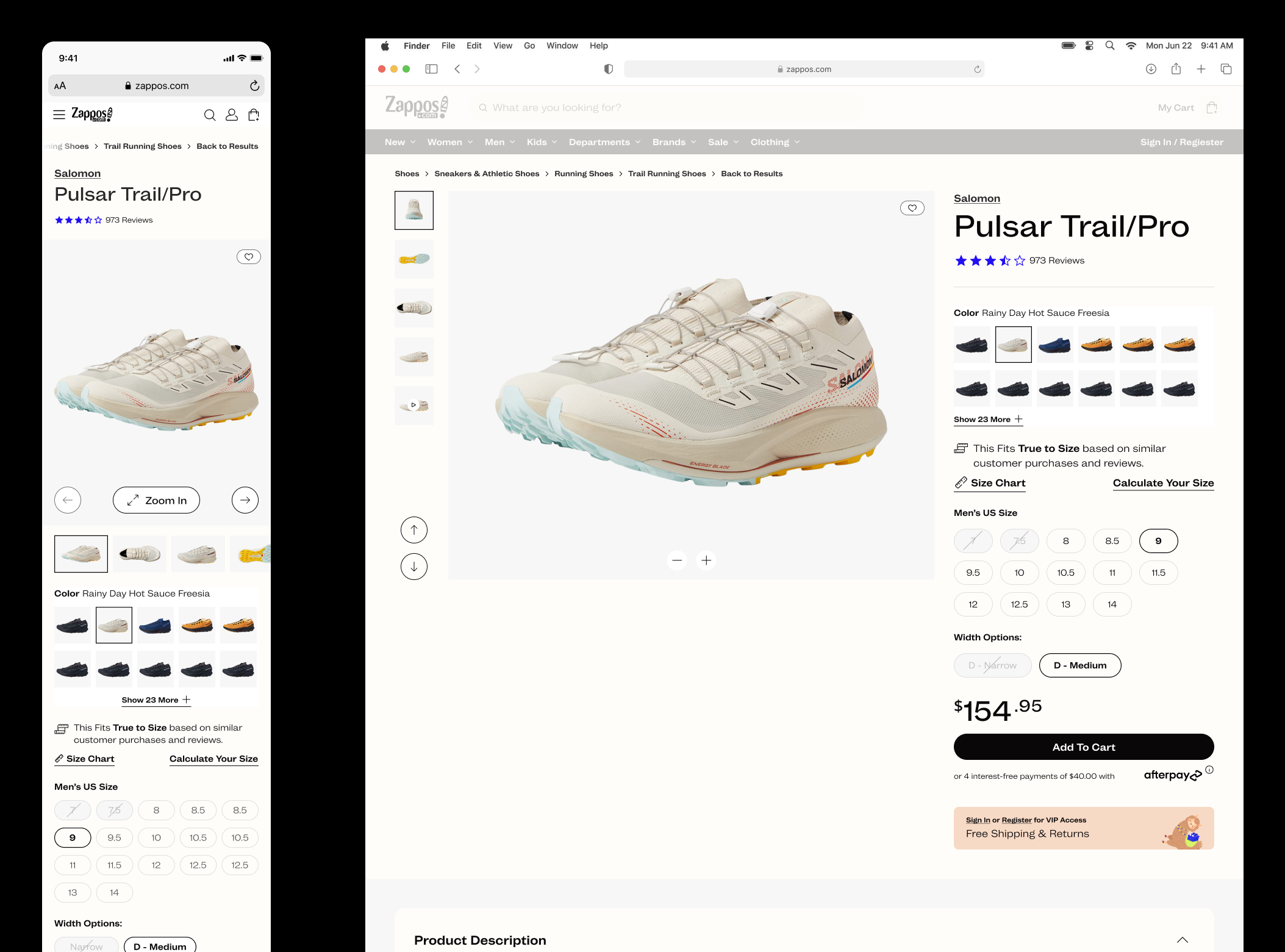
Task: Click the favorite heart icon on desktop image
Action: click(x=912, y=208)
